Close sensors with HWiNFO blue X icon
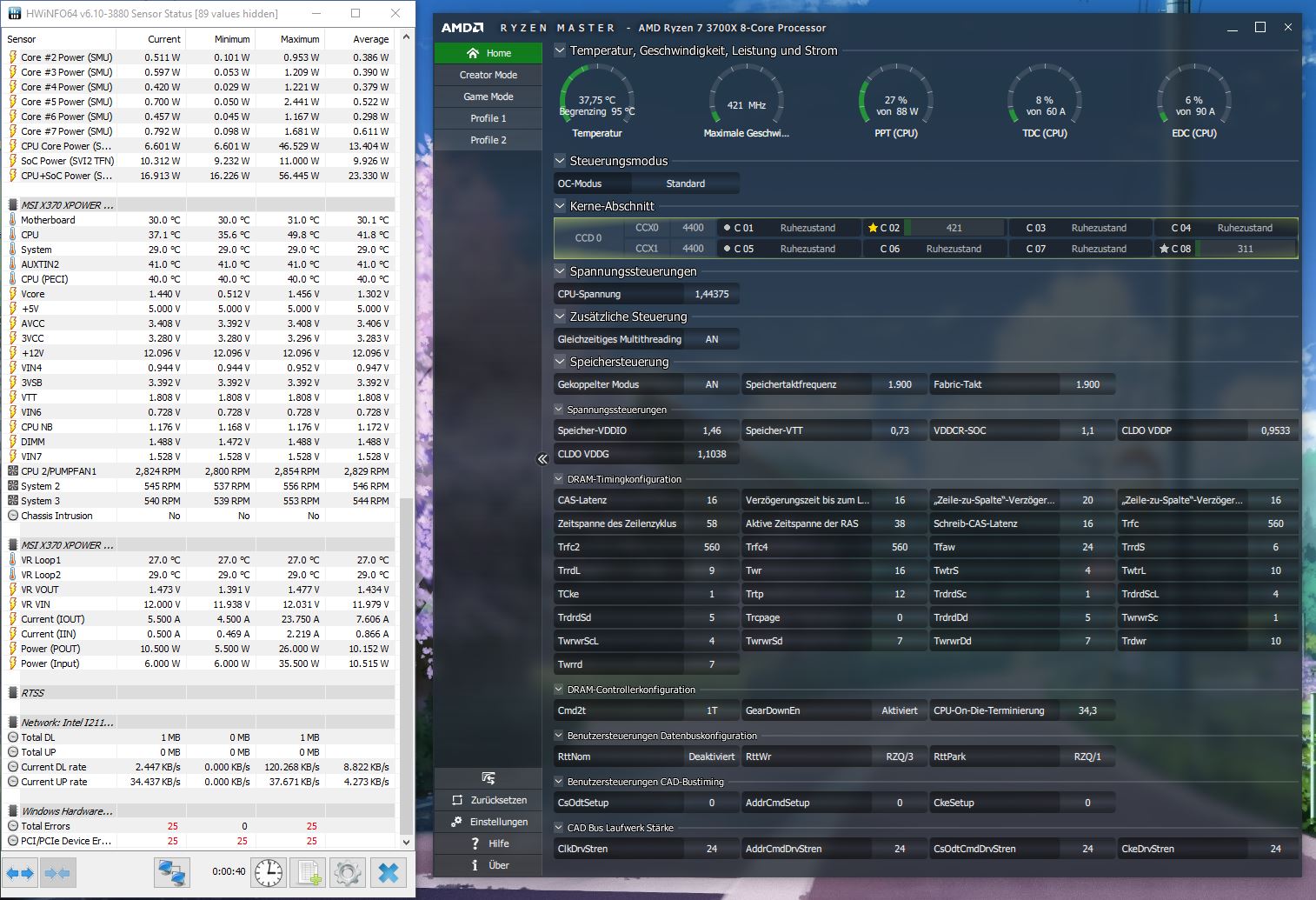The width and height of the screenshot is (1316, 900). pos(389,872)
